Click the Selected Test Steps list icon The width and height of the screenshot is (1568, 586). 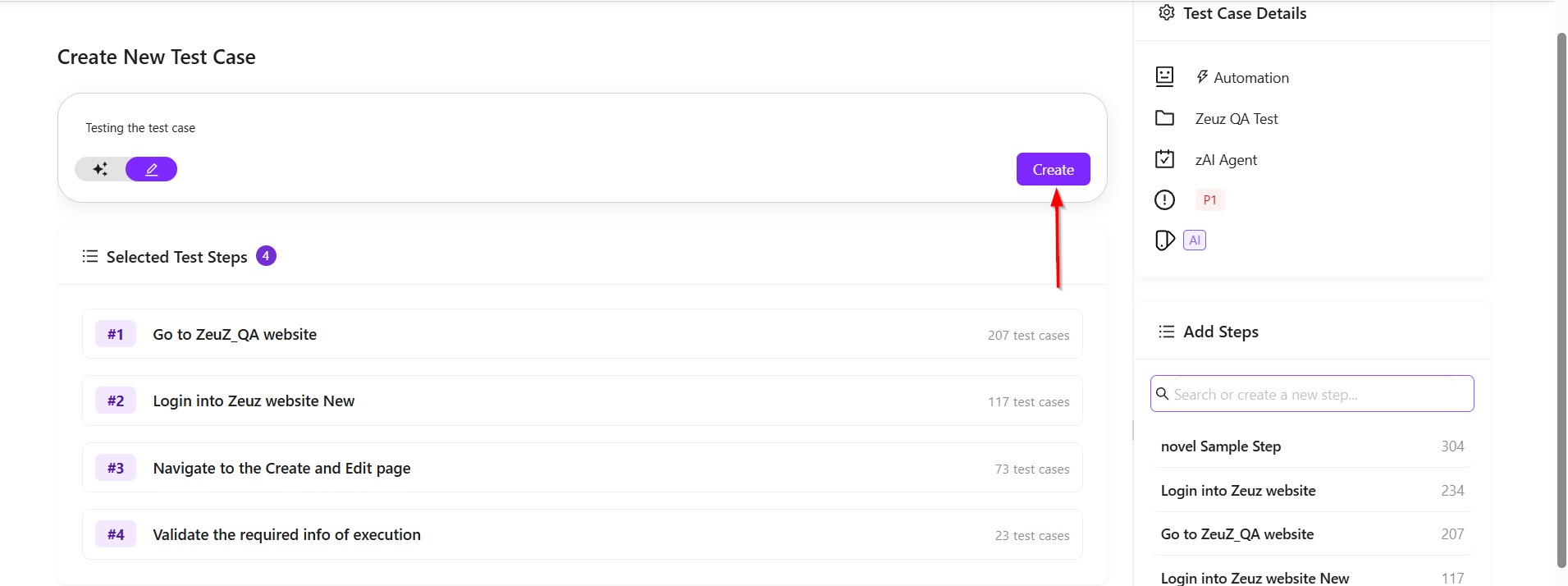point(90,256)
